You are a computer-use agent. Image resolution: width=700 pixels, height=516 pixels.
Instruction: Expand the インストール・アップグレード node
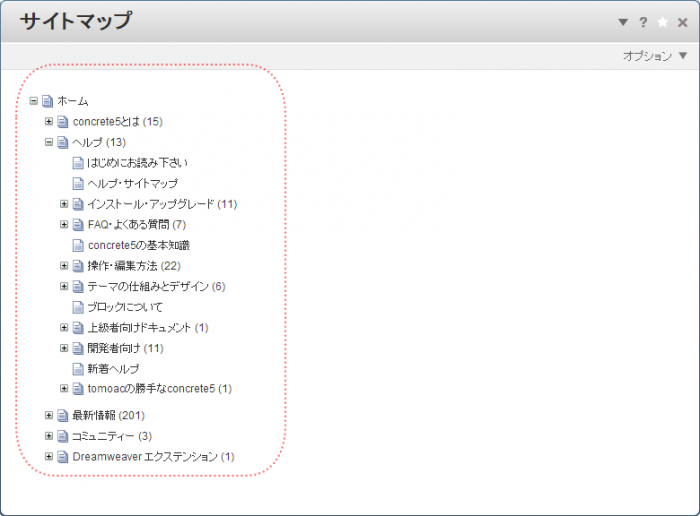pyautogui.click(x=64, y=204)
